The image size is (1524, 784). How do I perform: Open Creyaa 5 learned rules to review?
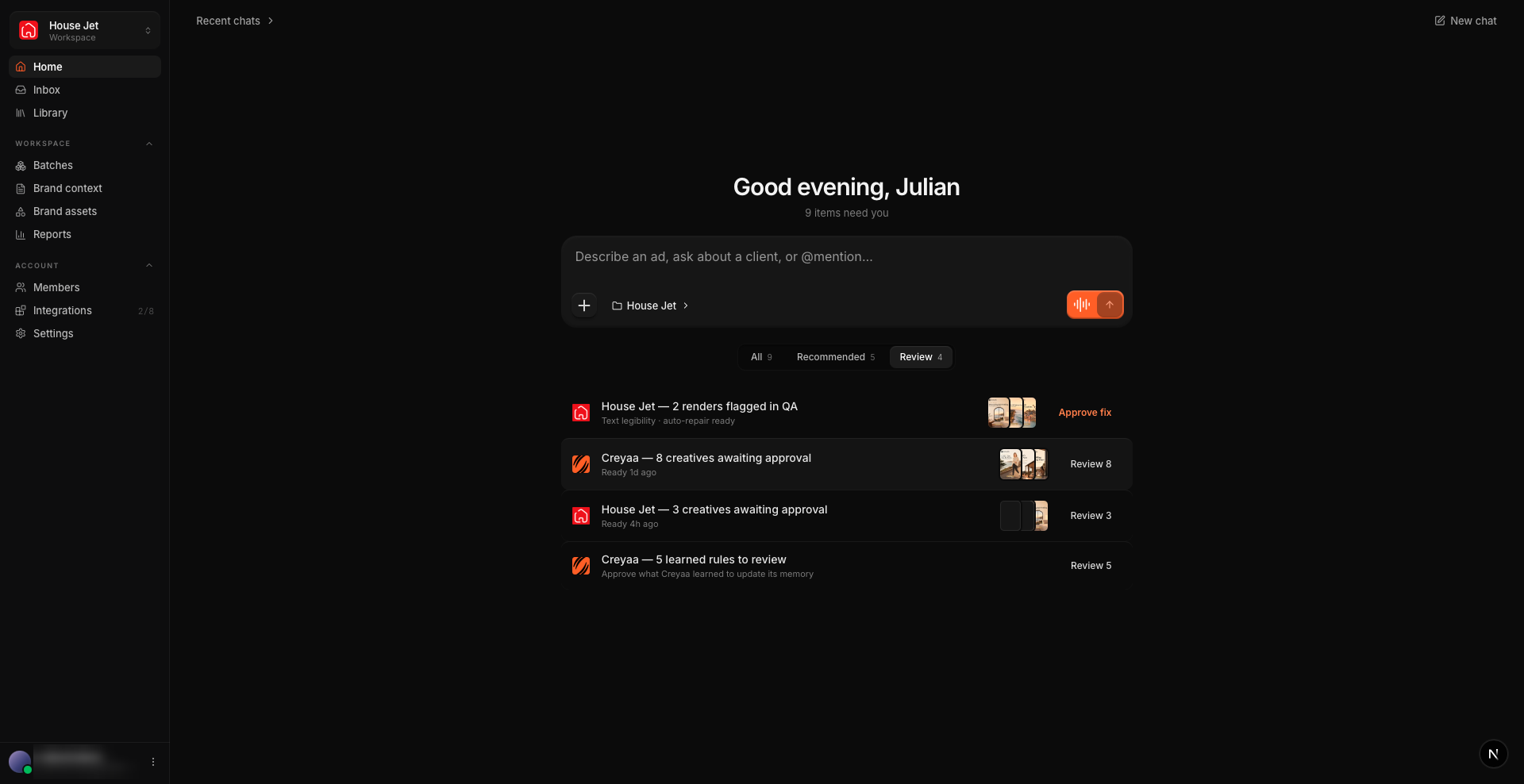846,566
